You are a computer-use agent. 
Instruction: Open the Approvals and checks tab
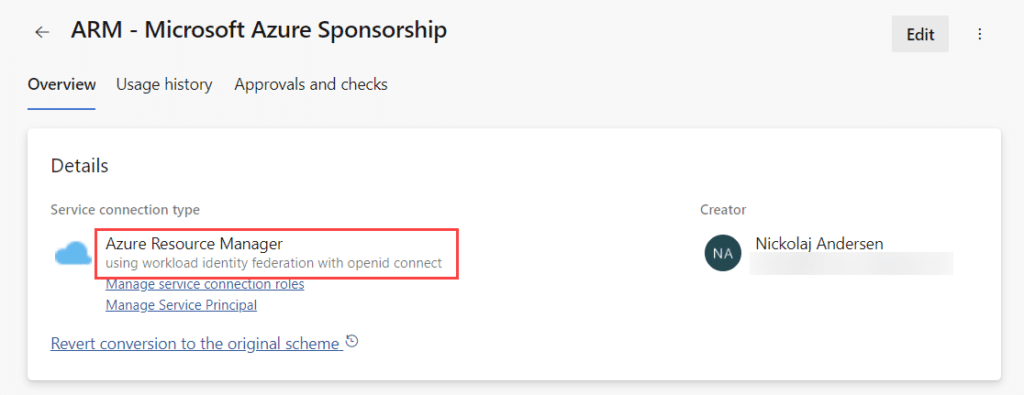click(x=311, y=84)
